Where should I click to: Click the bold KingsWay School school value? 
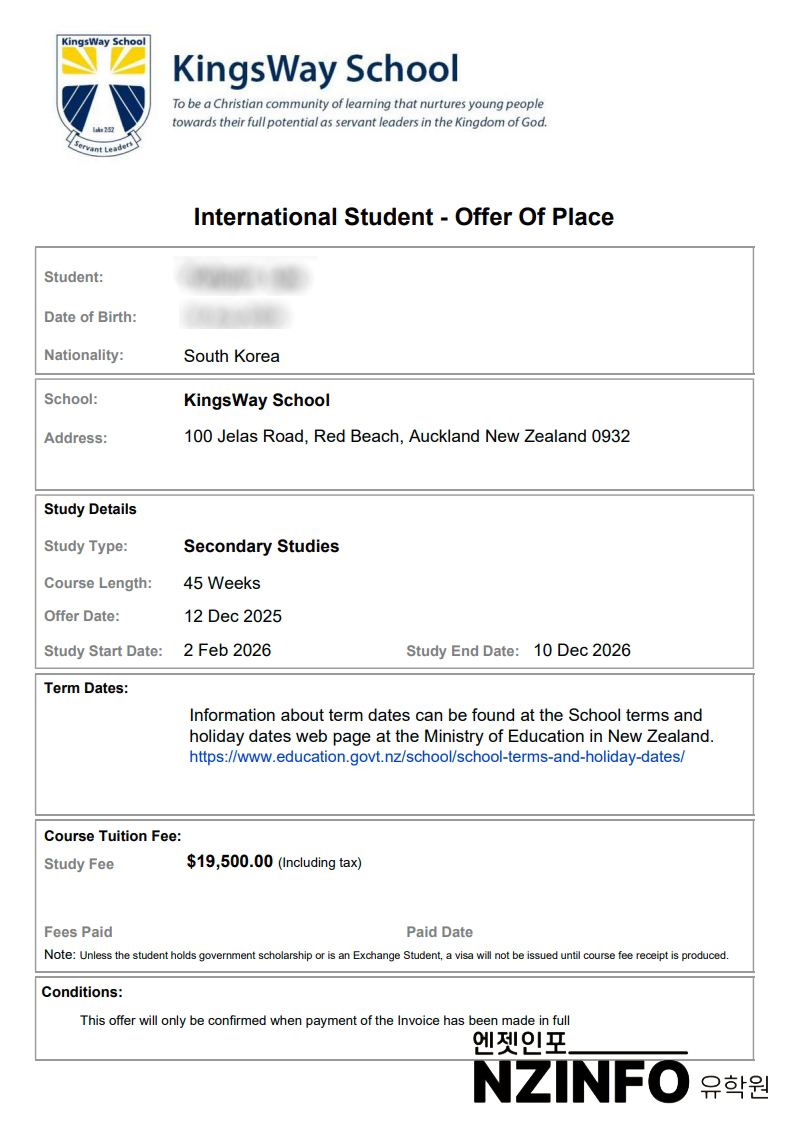[257, 400]
